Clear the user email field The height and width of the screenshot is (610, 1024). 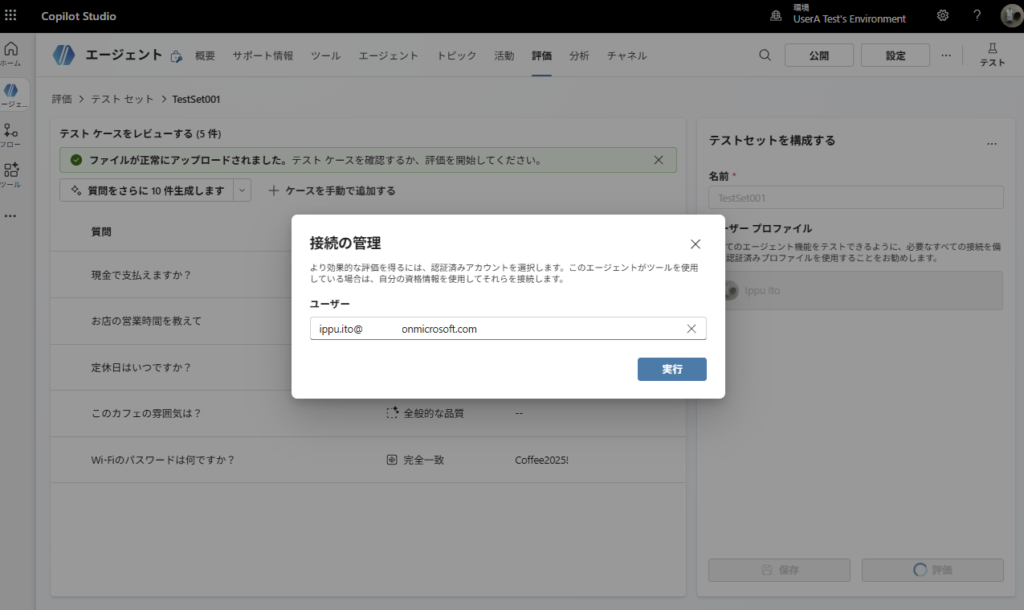pos(691,329)
